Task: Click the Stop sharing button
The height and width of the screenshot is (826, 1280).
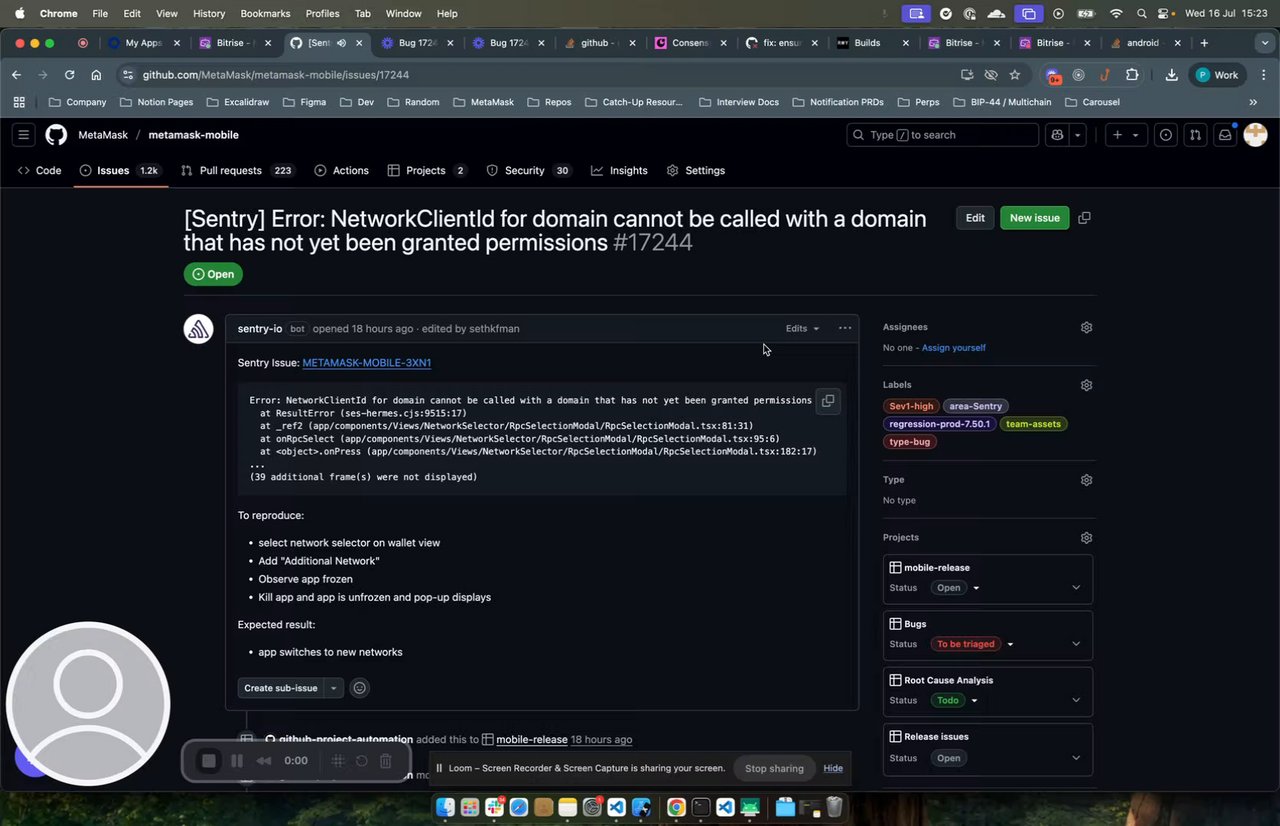Action: [x=774, y=768]
